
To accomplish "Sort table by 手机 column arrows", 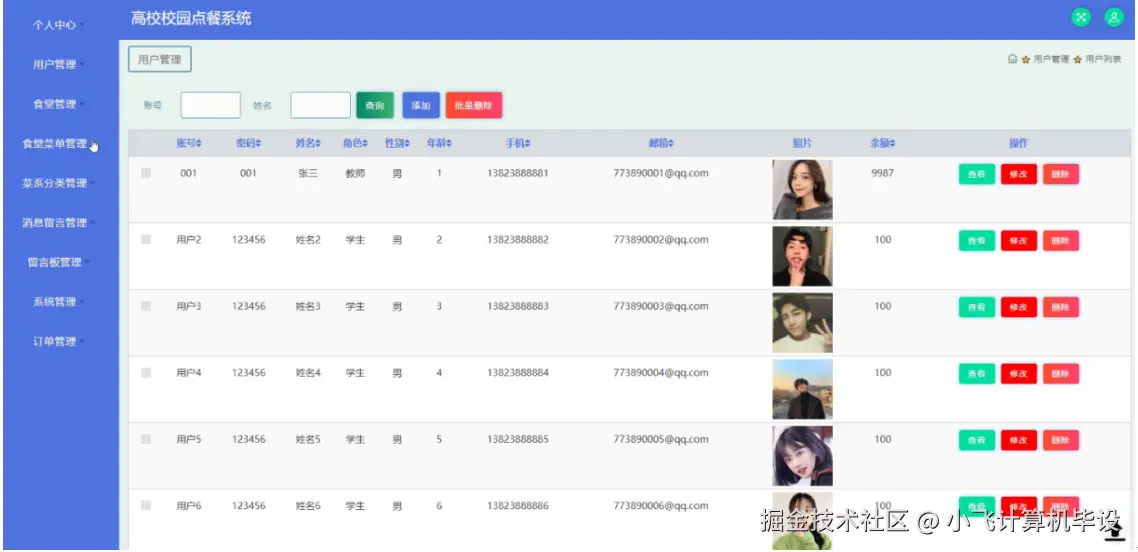I will pos(528,144).
